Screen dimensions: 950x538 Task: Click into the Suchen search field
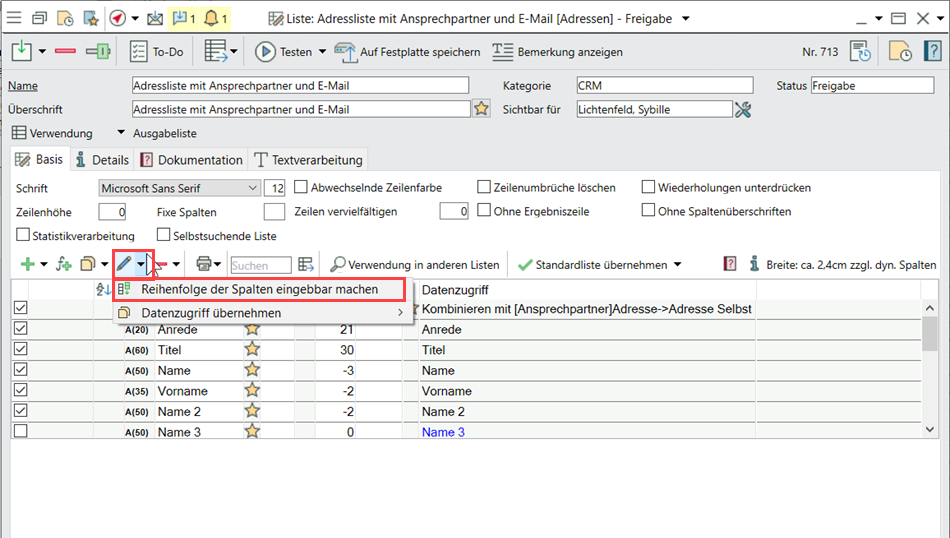click(260, 265)
